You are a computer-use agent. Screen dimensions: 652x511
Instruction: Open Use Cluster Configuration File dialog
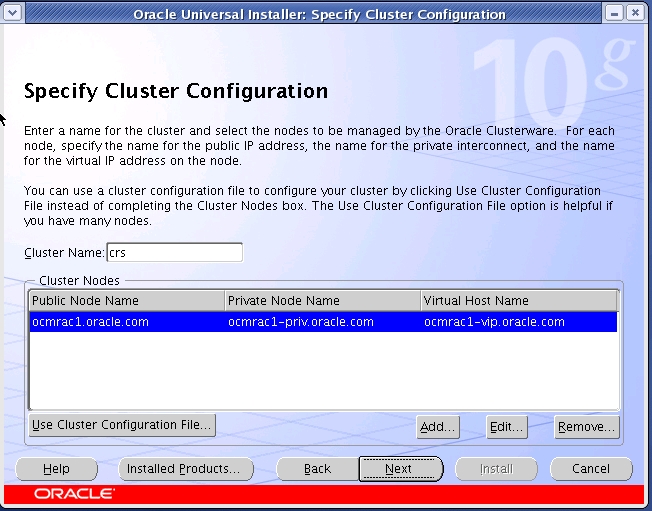pyautogui.click(x=122, y=425)
